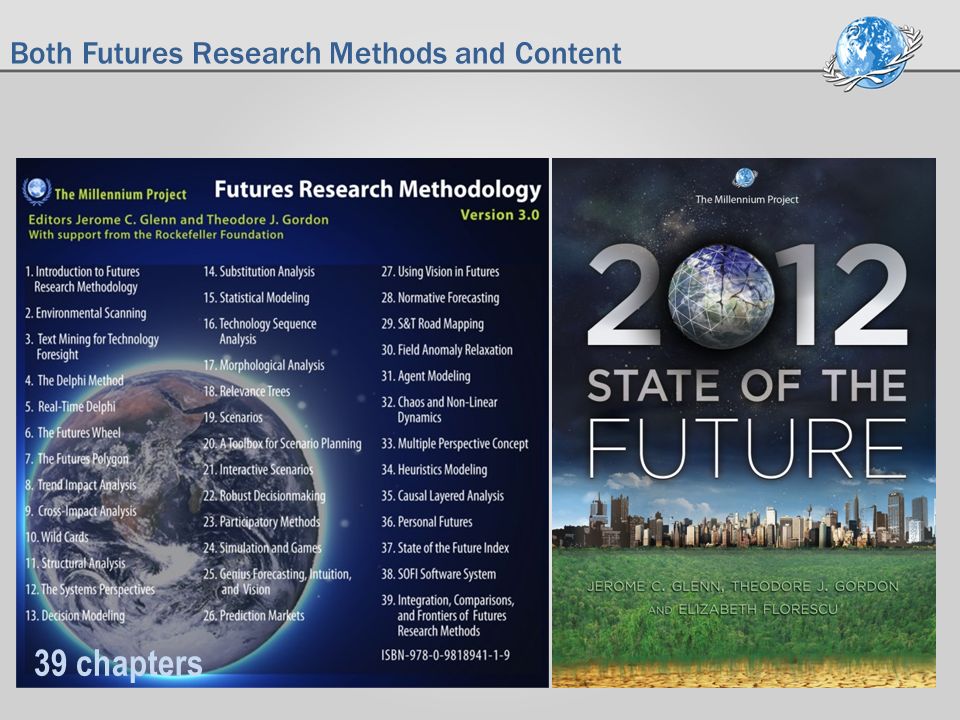Click '15. Statistical Modeling'
The height and width of the screenshot is (720, 960).
point(256,298)
